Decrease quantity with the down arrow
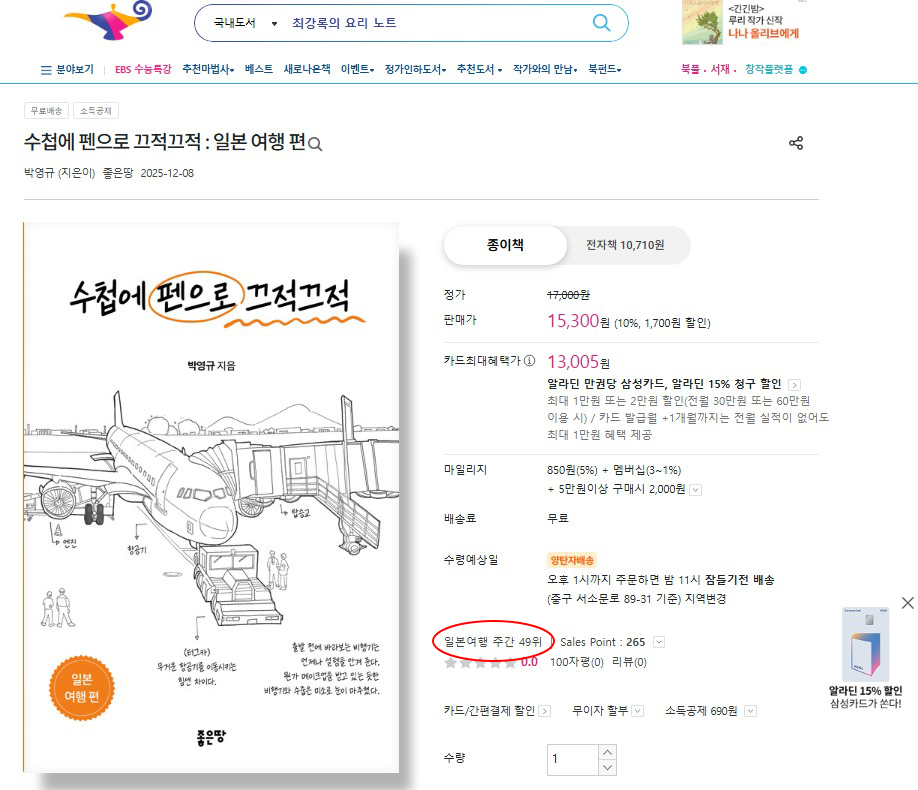This screenshot has width=918, height=790. tap(606, 767)
